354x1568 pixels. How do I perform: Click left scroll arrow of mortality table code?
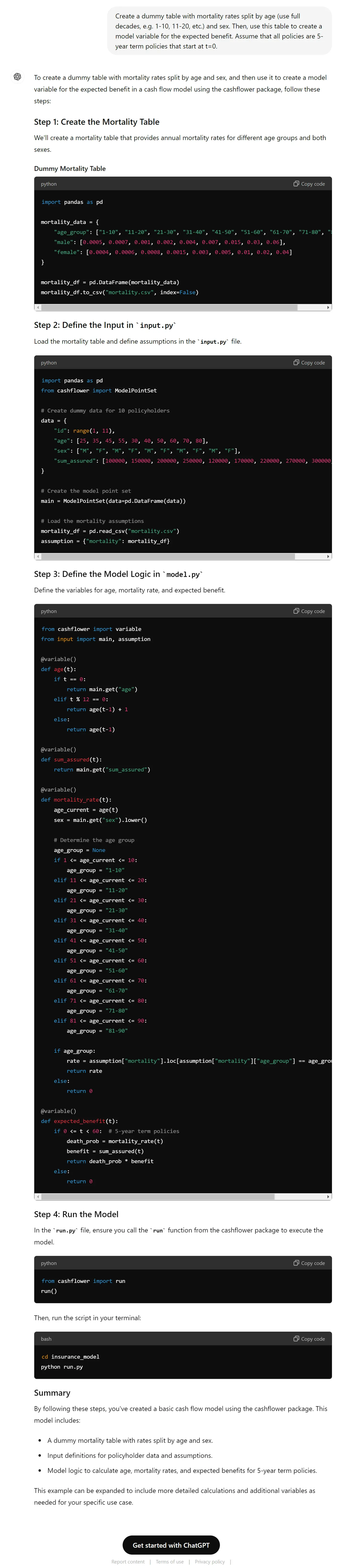[37, 307]
